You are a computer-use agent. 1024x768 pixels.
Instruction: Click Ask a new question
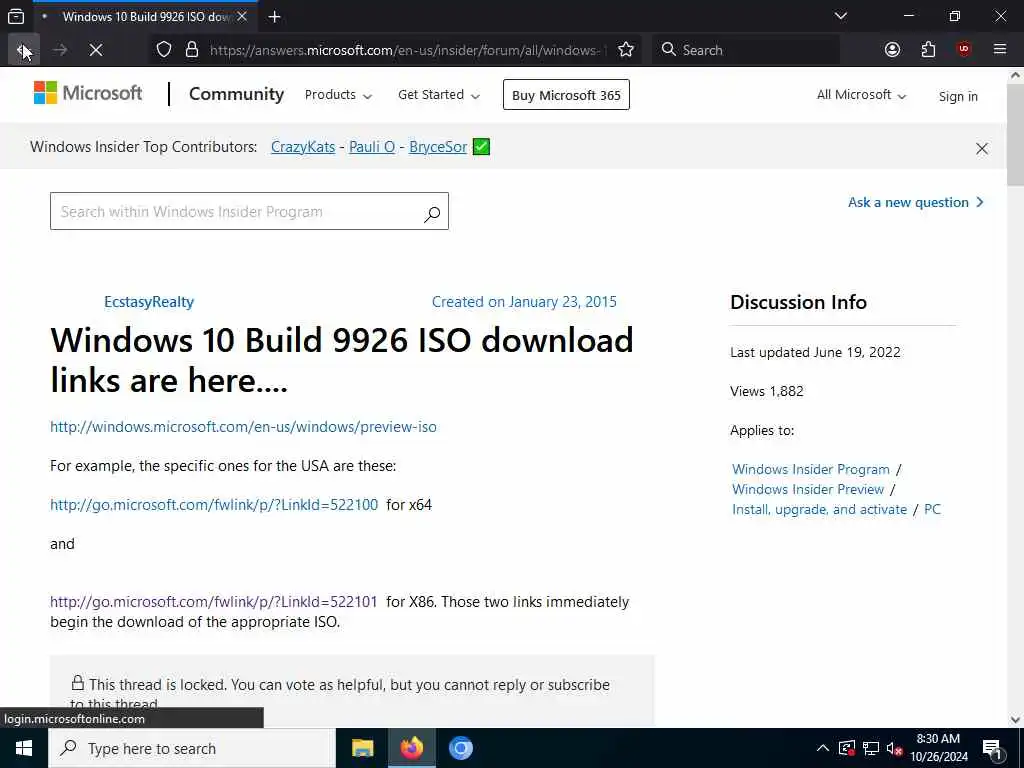[916, 202]
